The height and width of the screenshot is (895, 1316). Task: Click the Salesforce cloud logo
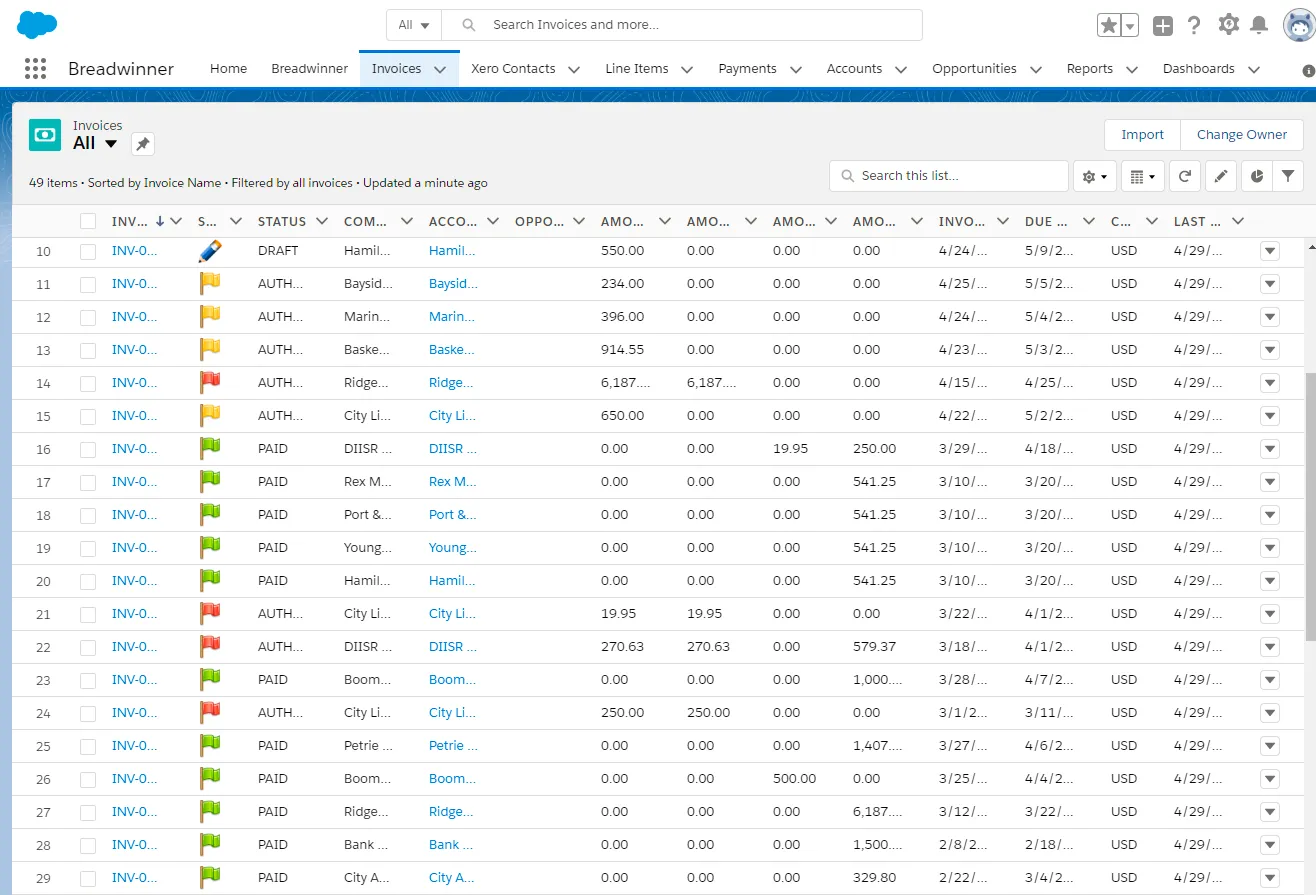tap(37, 25)
